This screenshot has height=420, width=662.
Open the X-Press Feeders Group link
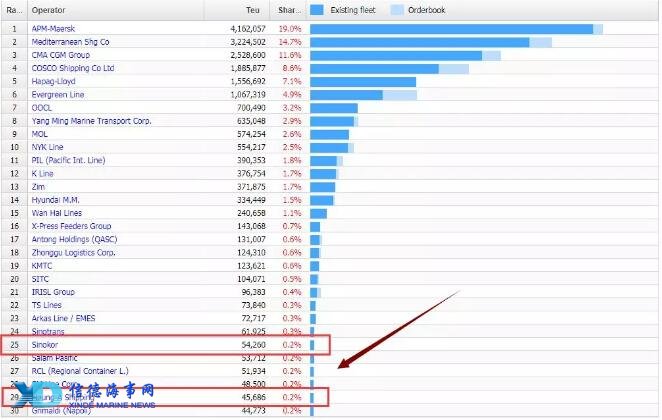coord(71,226)
